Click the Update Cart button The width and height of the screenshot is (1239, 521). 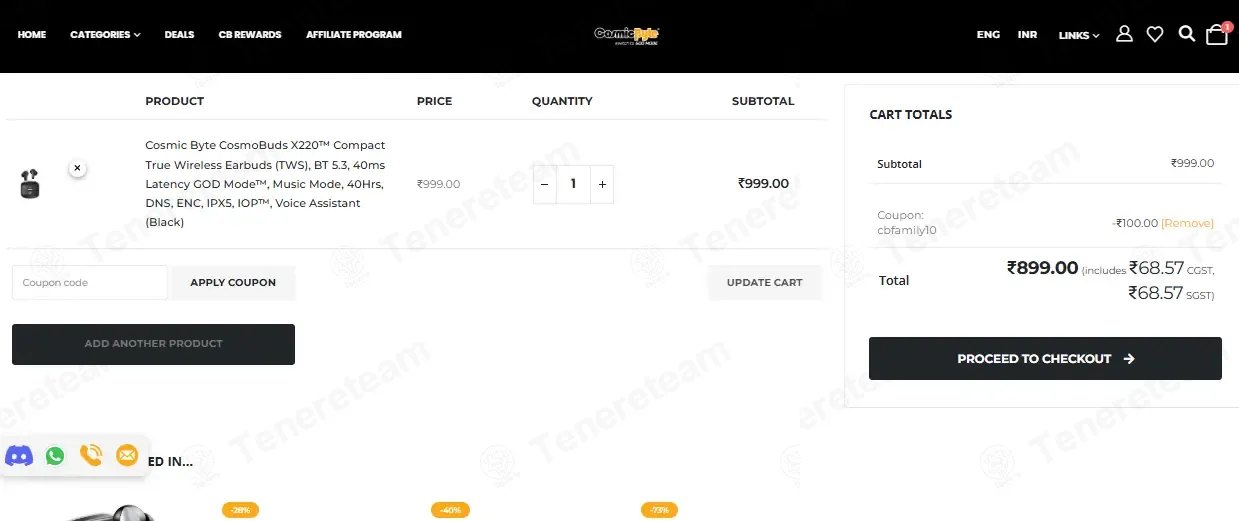764,283
